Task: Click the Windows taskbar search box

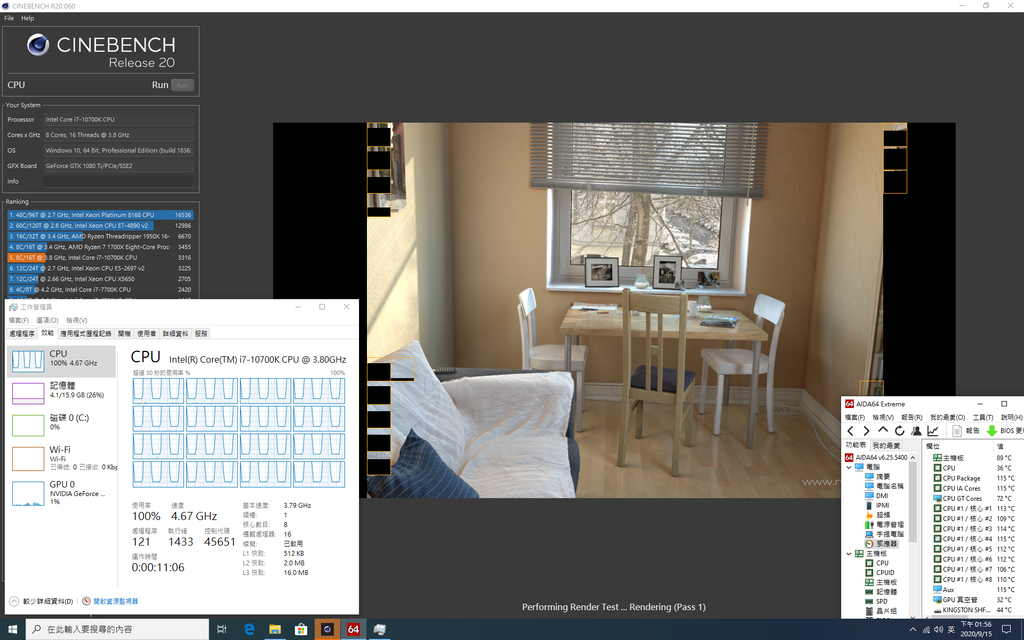Action: coord(118,629)
